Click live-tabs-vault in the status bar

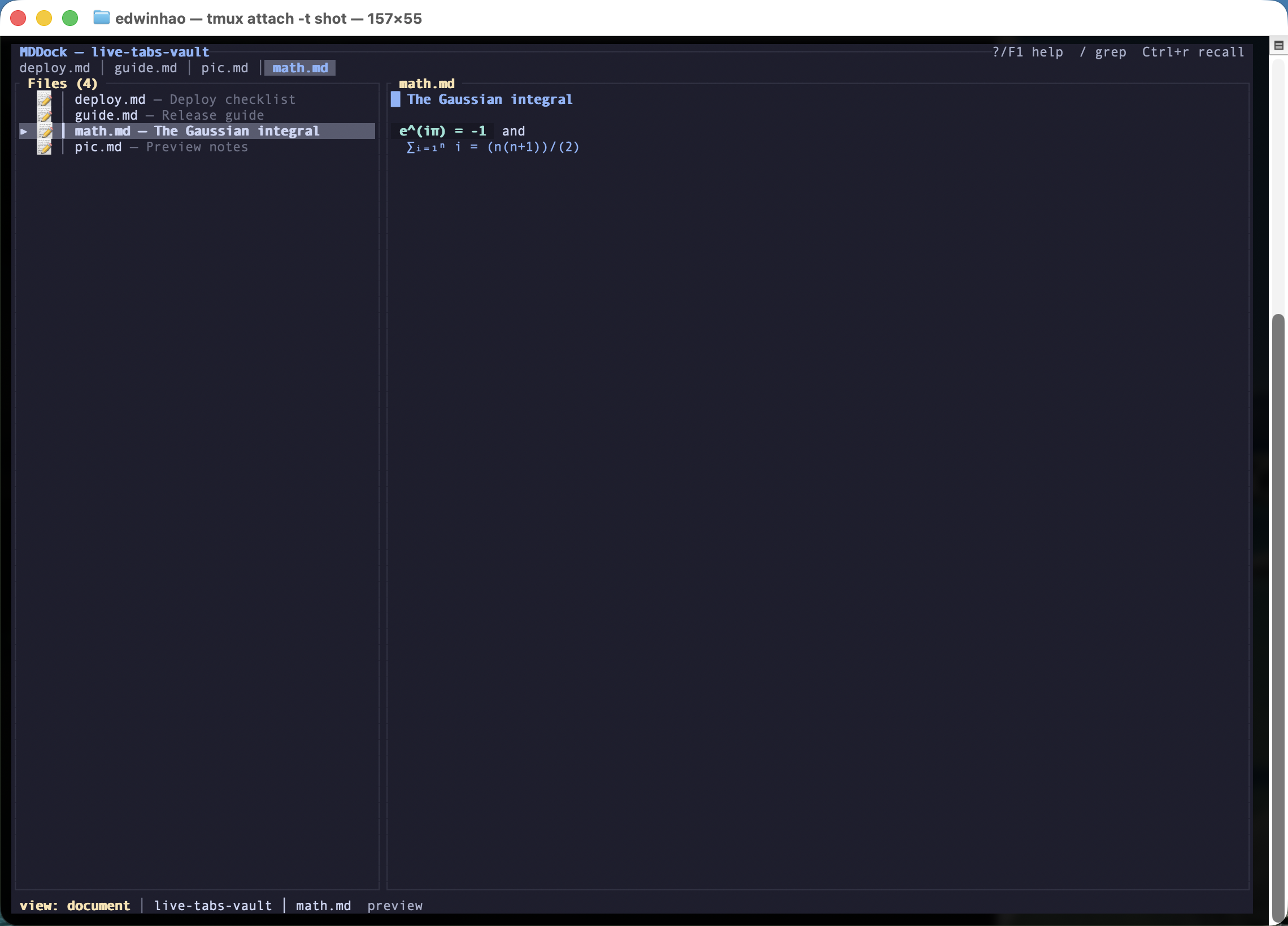213,906
